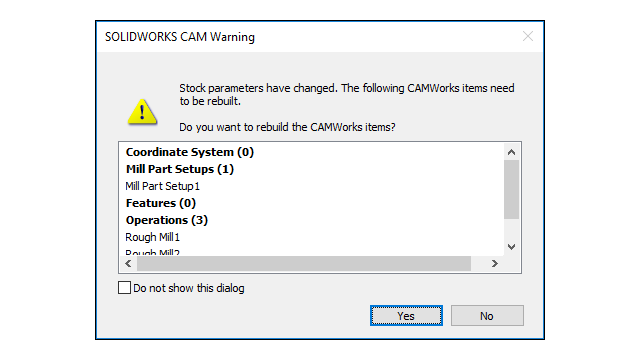This screenshot has height=360, width=640.
Task: Select the Mill Part Setup1 item
Action: pos(162,186)
